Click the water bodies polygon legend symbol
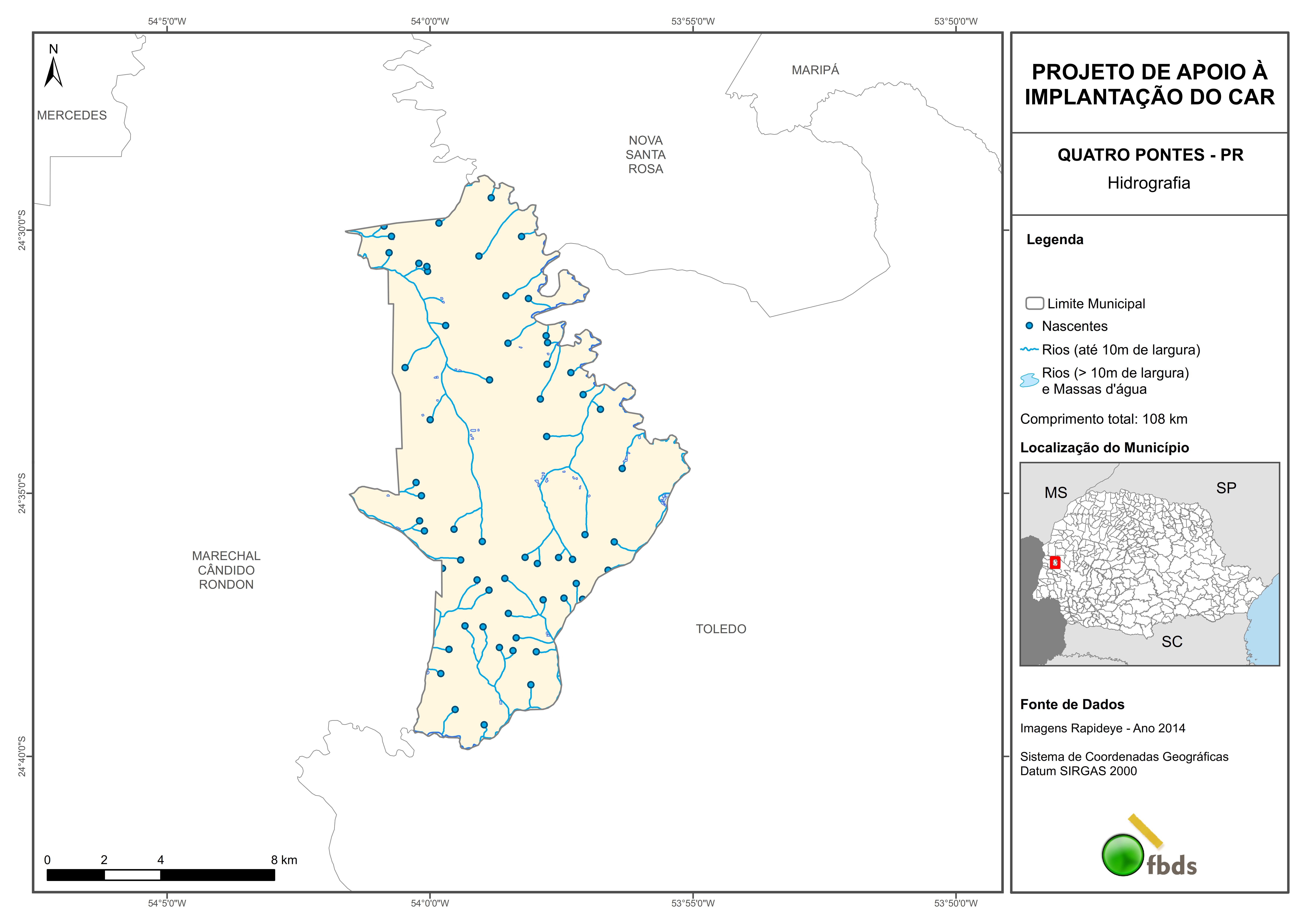The image size is (1306, 924). click(1029, 380)
